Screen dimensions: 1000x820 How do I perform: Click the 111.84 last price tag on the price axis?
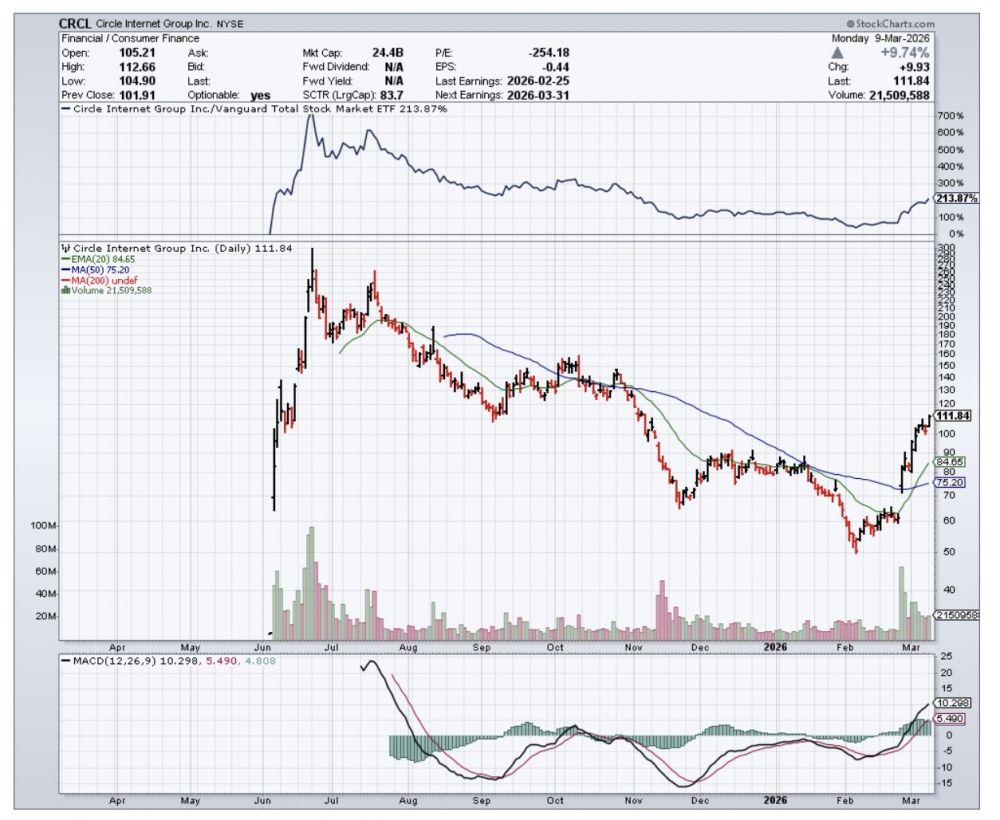pos(955,416)
